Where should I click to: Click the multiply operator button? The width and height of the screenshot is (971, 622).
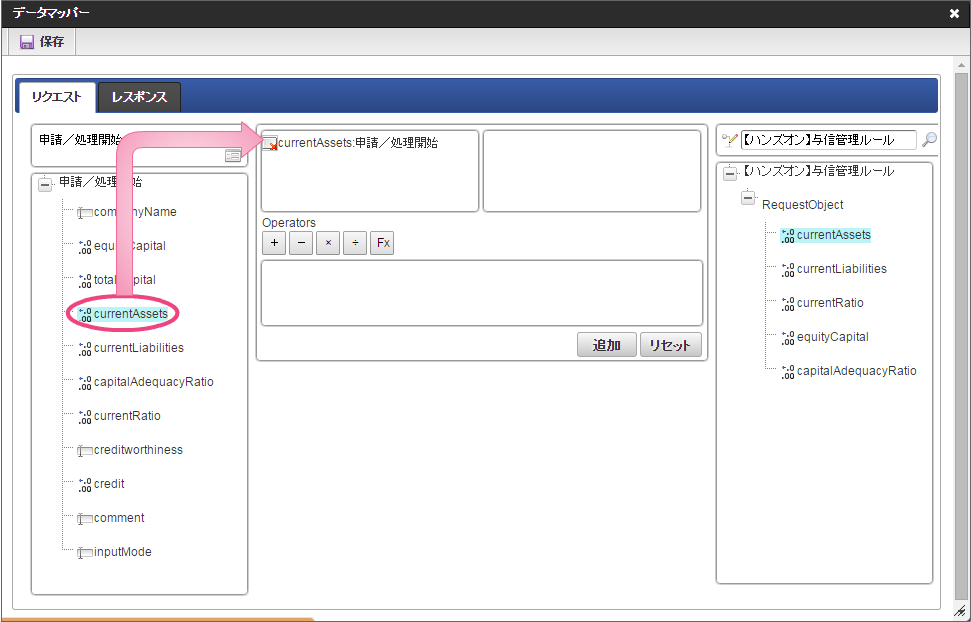coord(328,243)
